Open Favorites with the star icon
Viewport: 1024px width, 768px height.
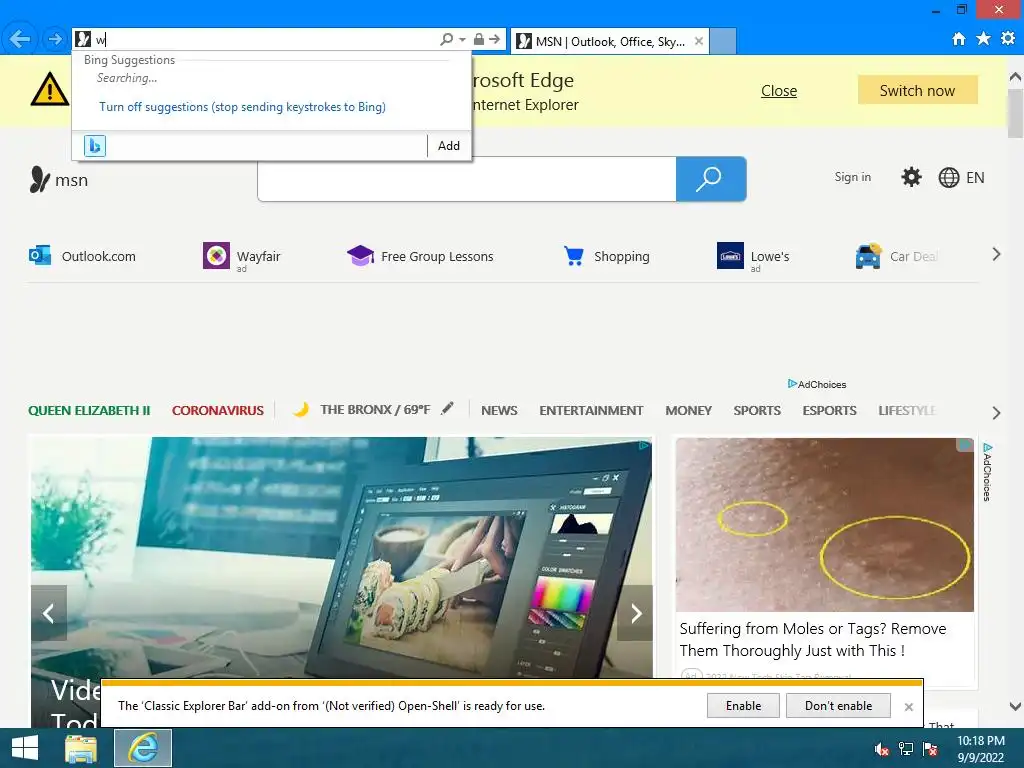(983, 39)
